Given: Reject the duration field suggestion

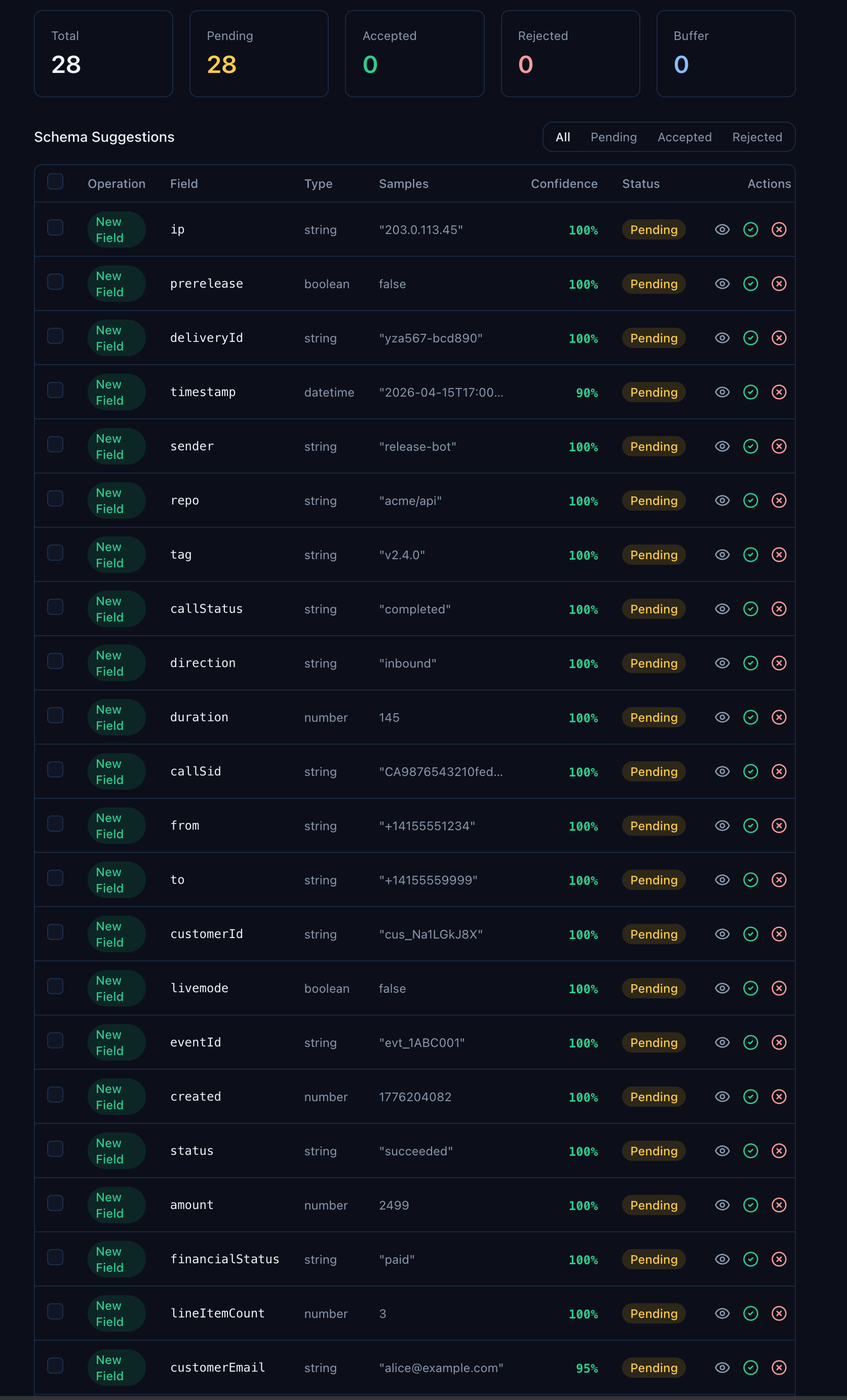Looking at the screenshot, I should click(x=779, y=717).
